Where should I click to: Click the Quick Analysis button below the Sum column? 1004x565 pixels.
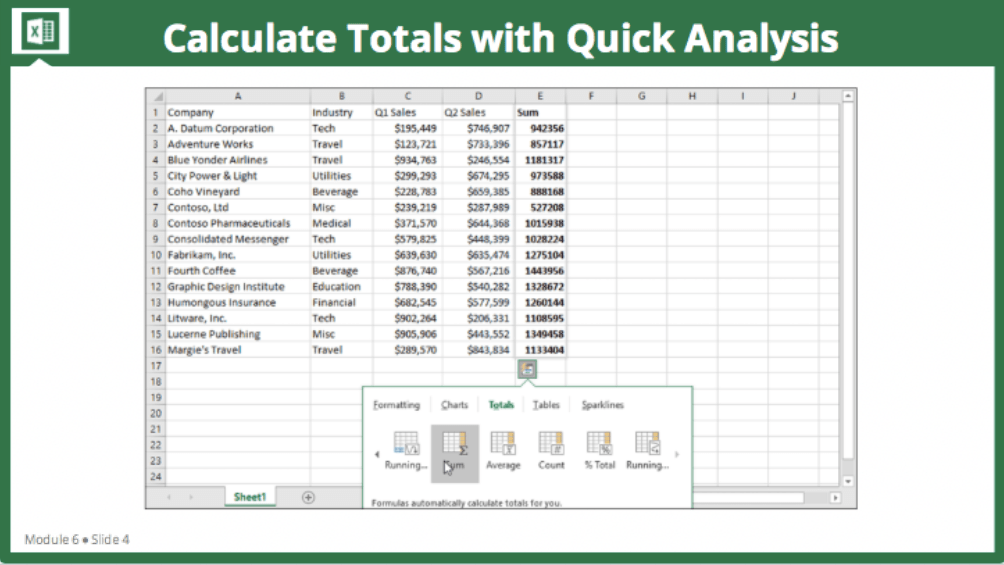(527, 369)
